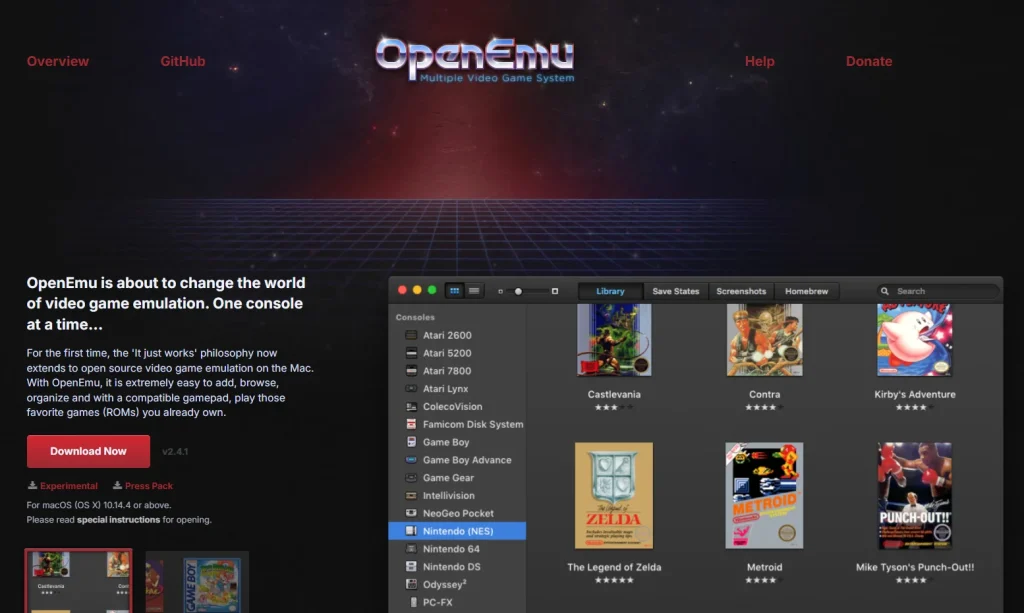Switch to grid view mode
Image resolution: width=1024 pixels, height=613 pixels.
pos(454,290)
